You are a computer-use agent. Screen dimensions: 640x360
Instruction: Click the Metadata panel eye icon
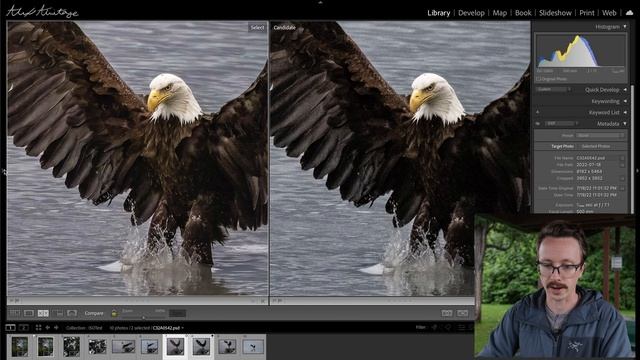[x=538, y=123]
